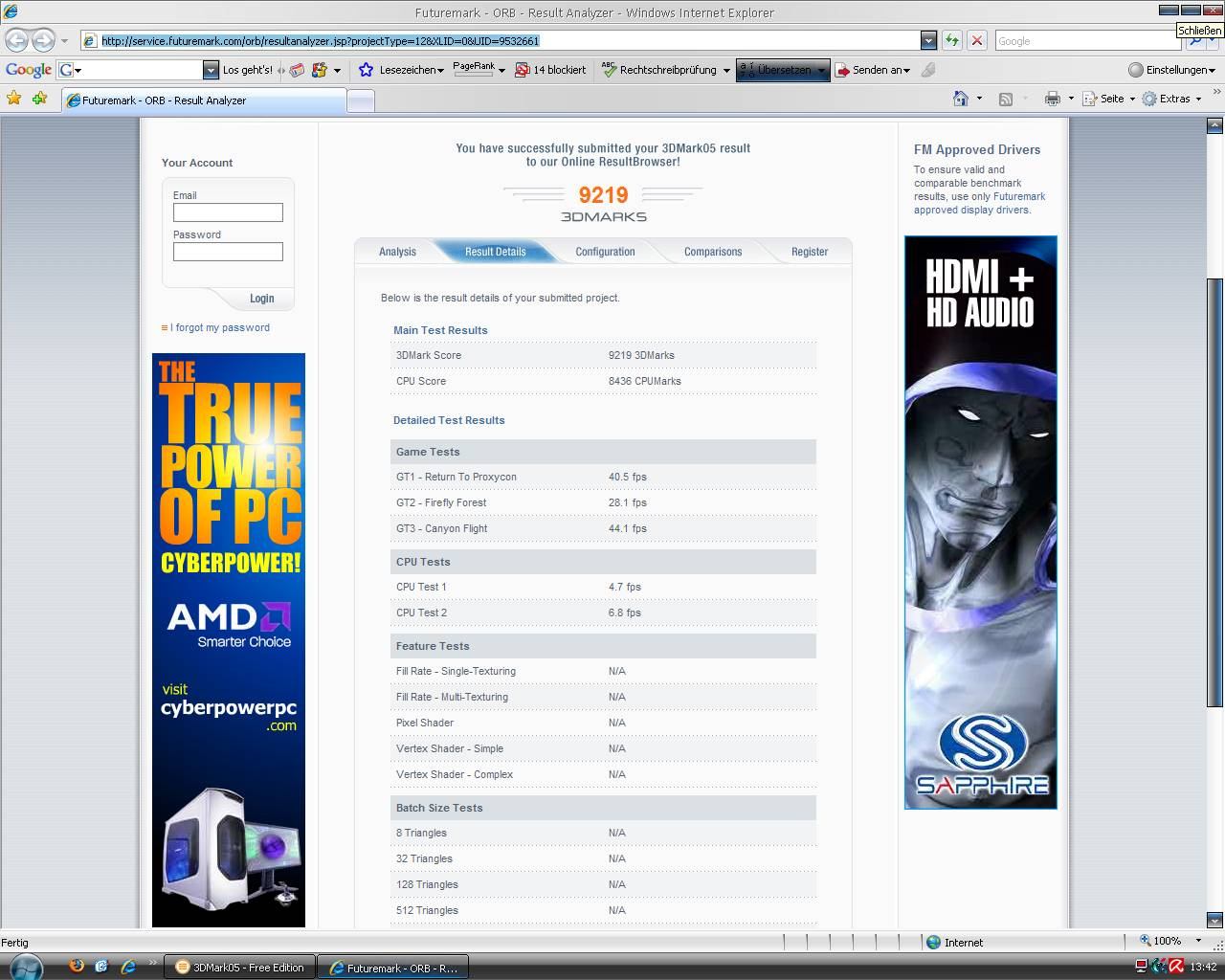Image resolution: width=1225 pixels, height=980 pixels.
Task: Click the Print printer icon
Action: point(1053,99)
